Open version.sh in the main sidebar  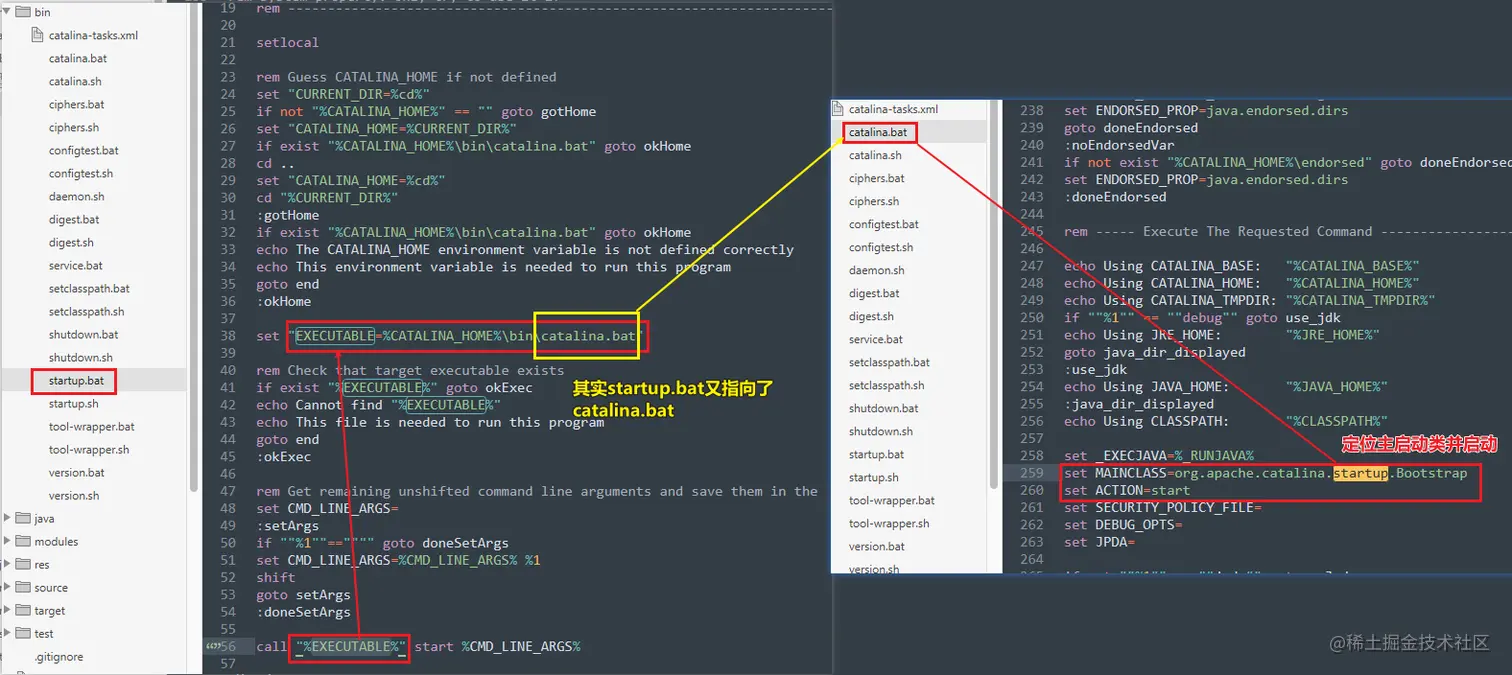coord(74,496)
